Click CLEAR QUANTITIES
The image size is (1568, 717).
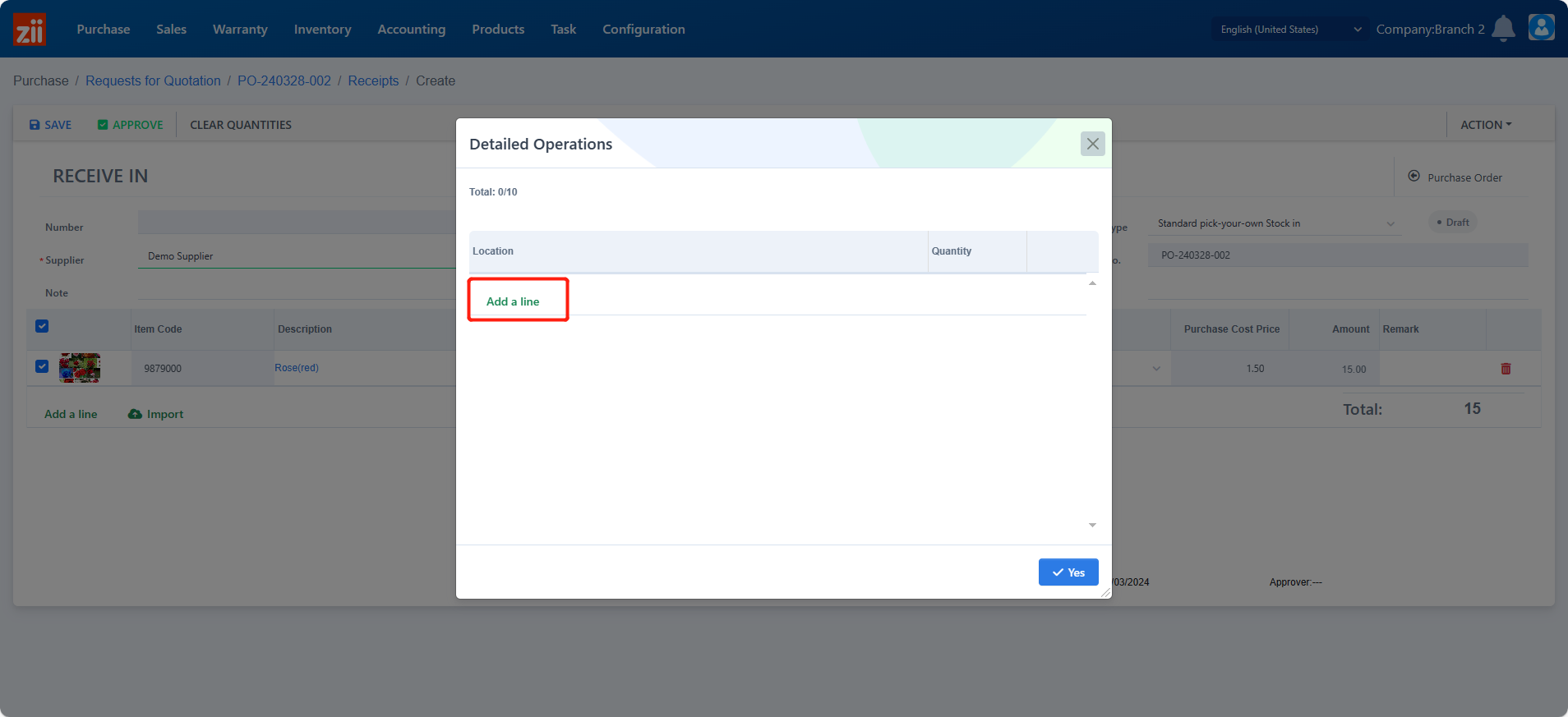[x=241, y=125]
